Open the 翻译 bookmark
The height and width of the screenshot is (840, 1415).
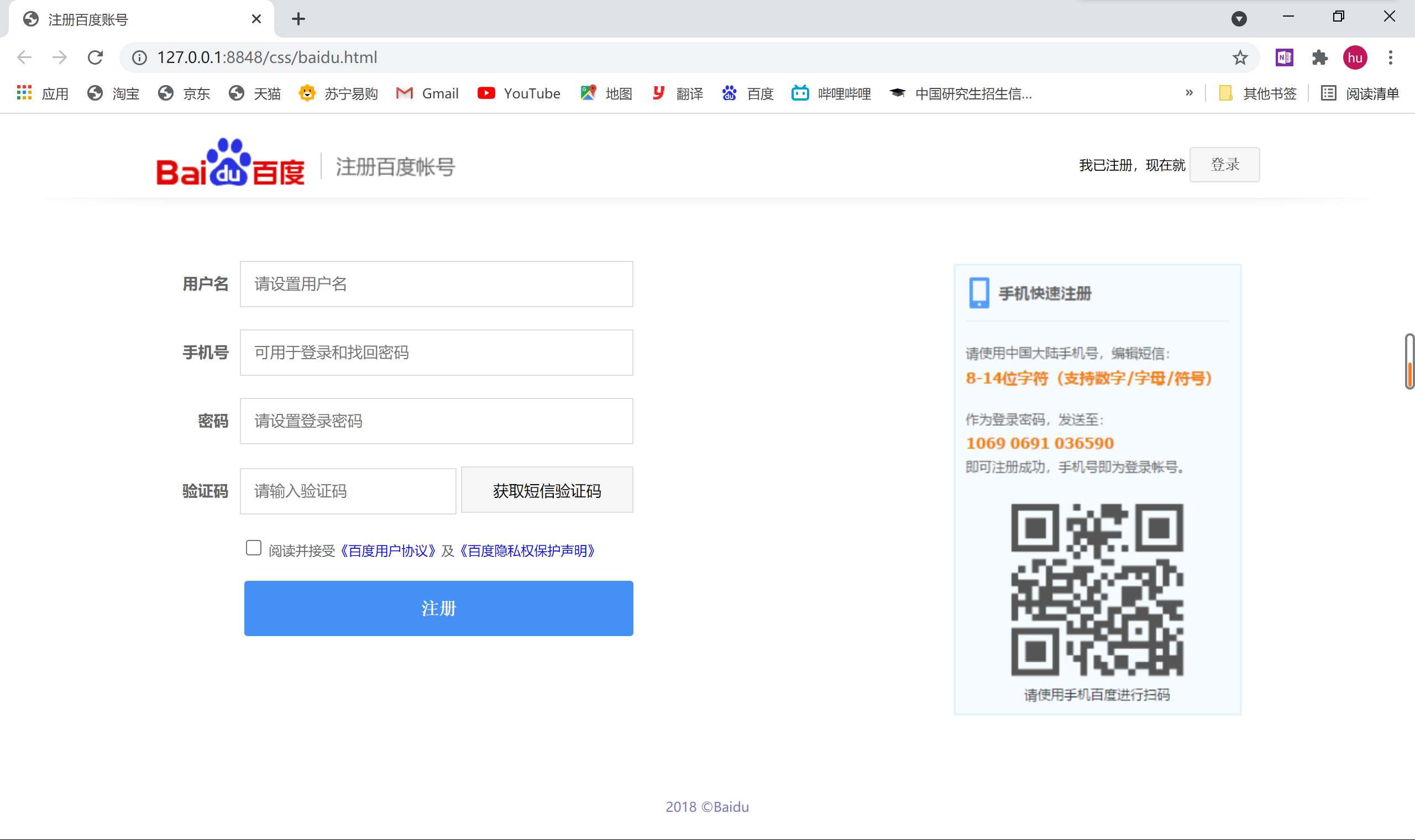coord(677,93)
